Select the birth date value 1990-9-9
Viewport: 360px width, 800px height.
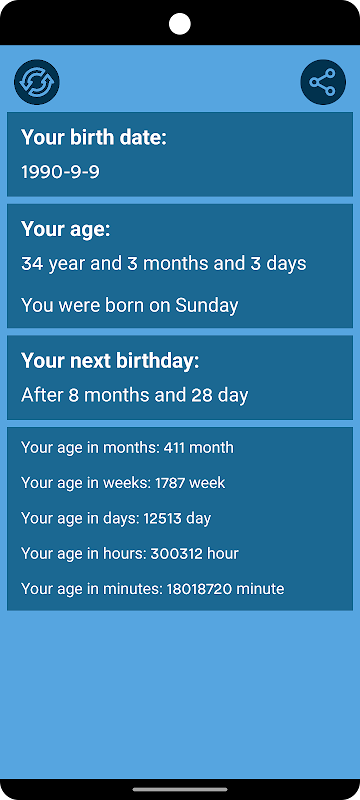60,172
